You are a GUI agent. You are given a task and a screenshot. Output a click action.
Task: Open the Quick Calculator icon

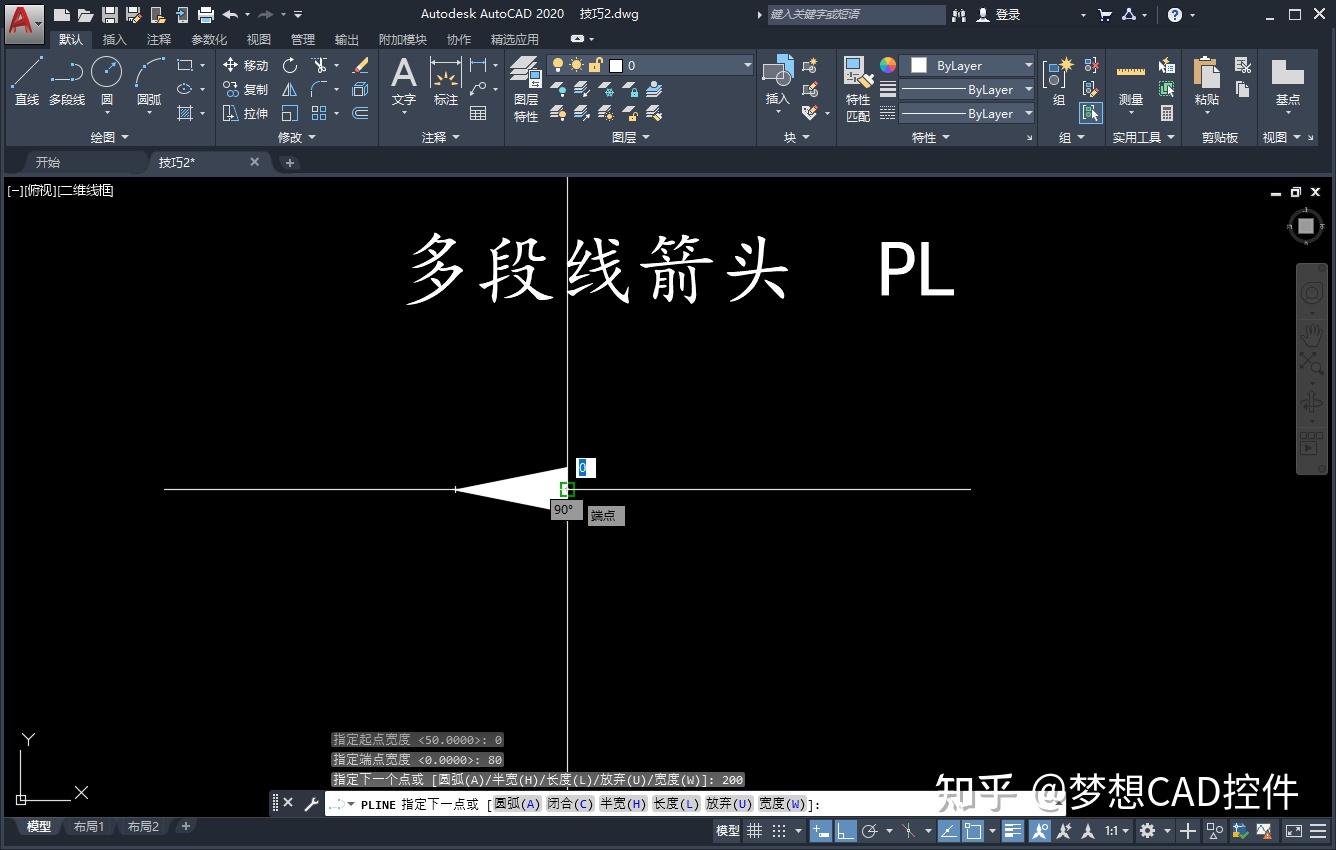[1167, 113]
